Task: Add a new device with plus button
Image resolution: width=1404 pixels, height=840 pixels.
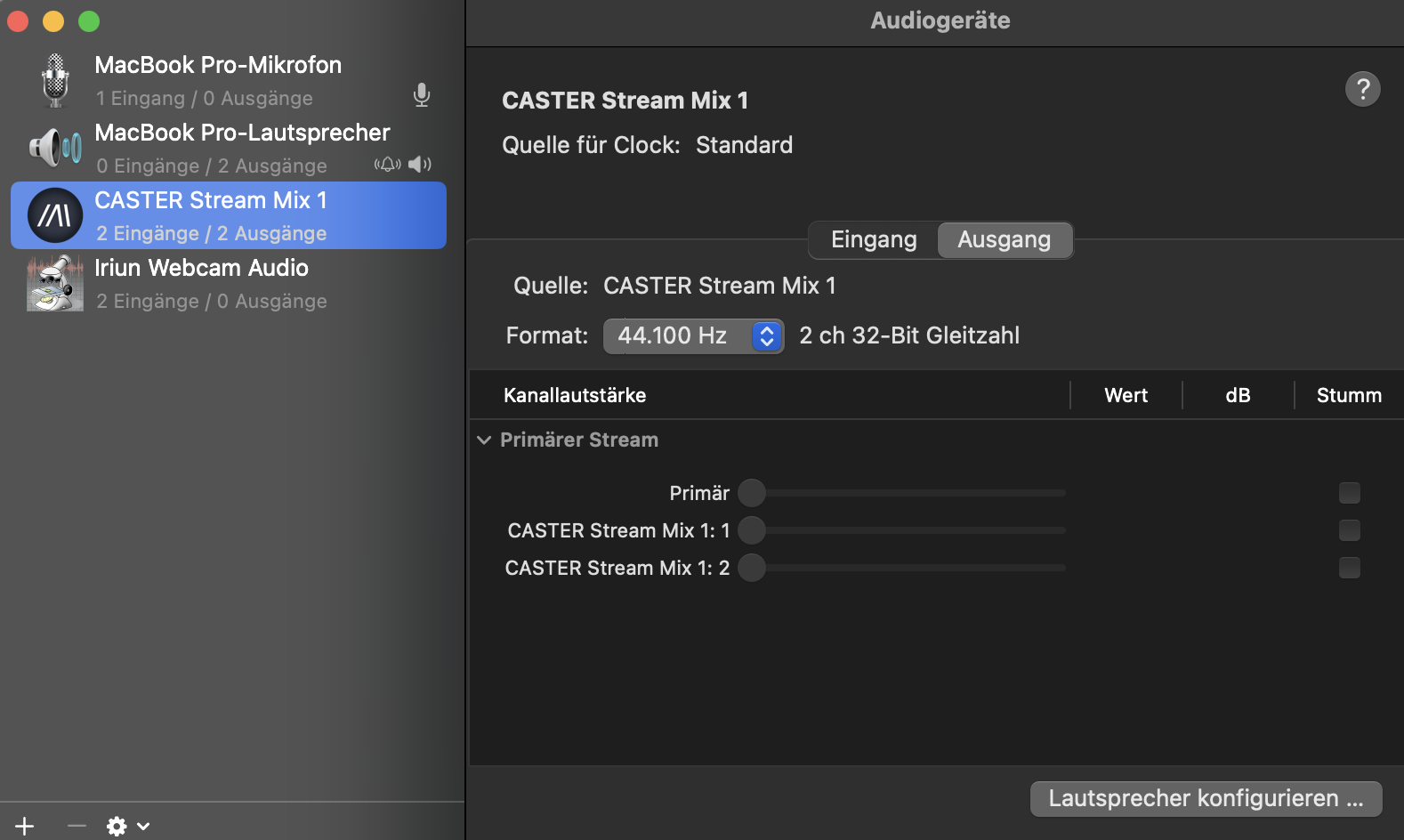Action: (25, 826)
